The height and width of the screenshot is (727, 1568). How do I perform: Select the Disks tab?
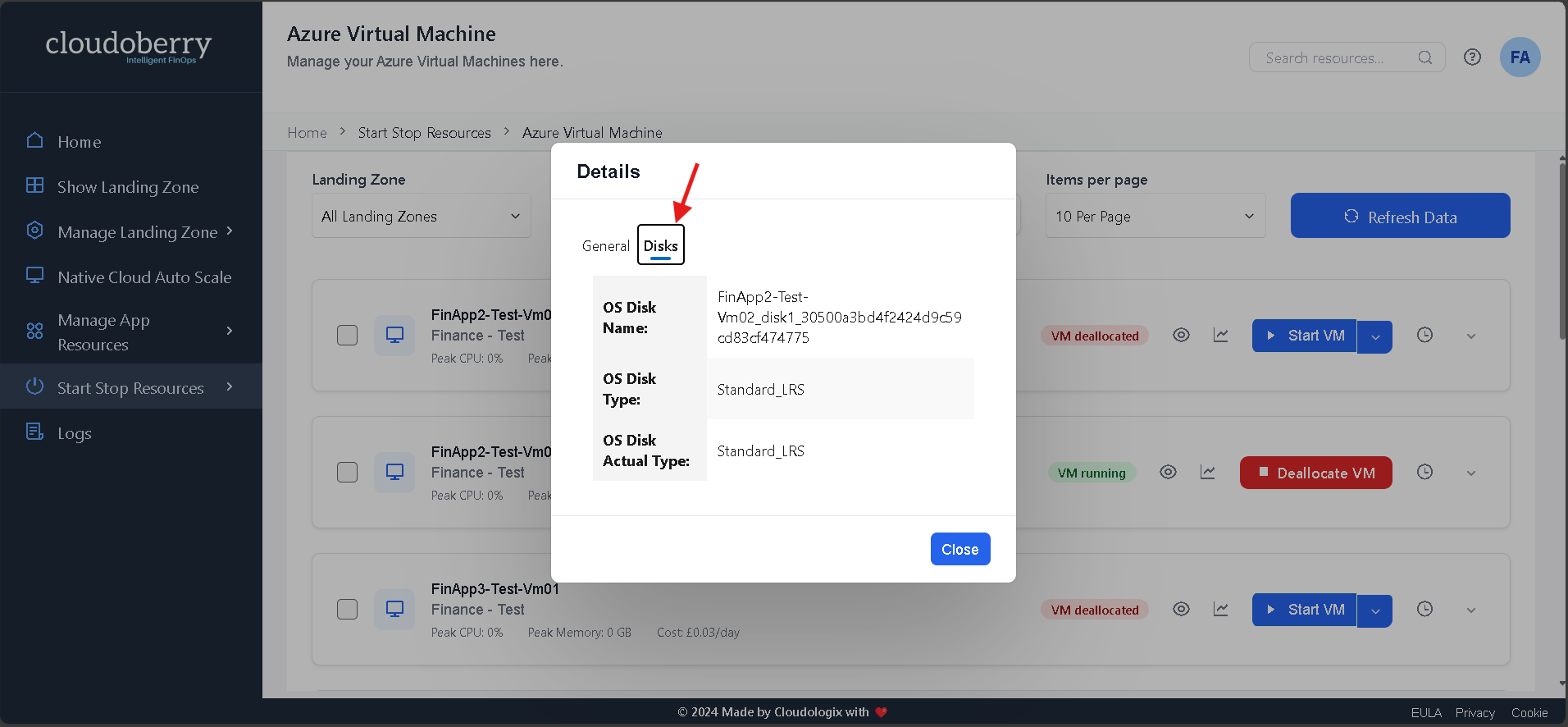tap(661, 245)
